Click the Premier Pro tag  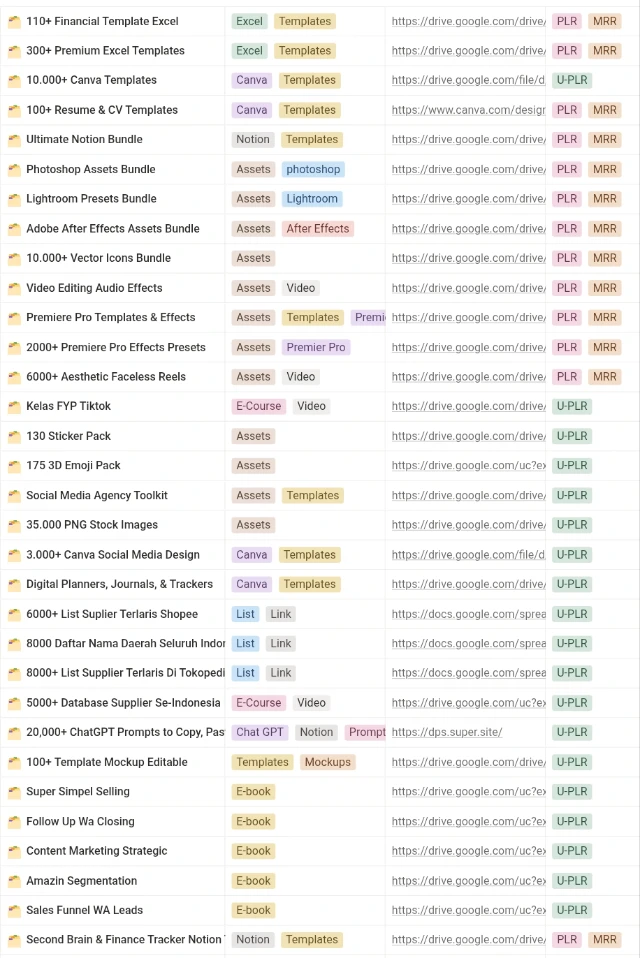pos(316,347)
